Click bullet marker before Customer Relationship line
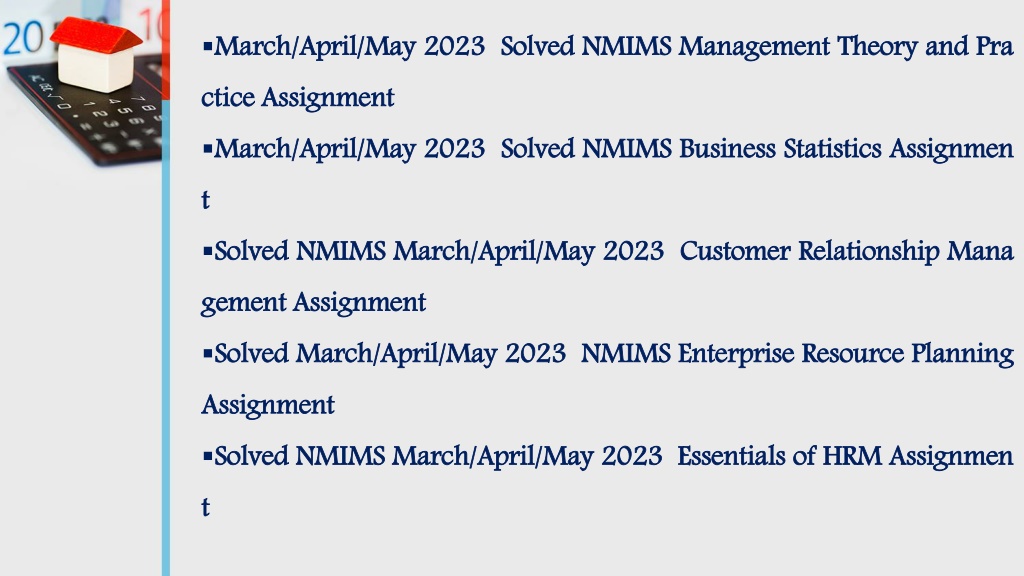This screenshot has height=576, width=1024. tap(208, 251)
